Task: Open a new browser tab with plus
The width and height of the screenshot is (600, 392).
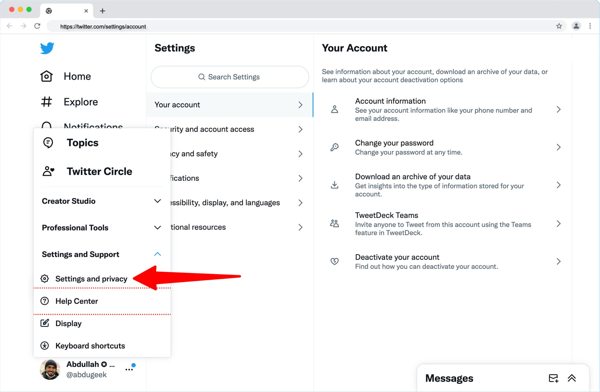Action: pos(103,11)
